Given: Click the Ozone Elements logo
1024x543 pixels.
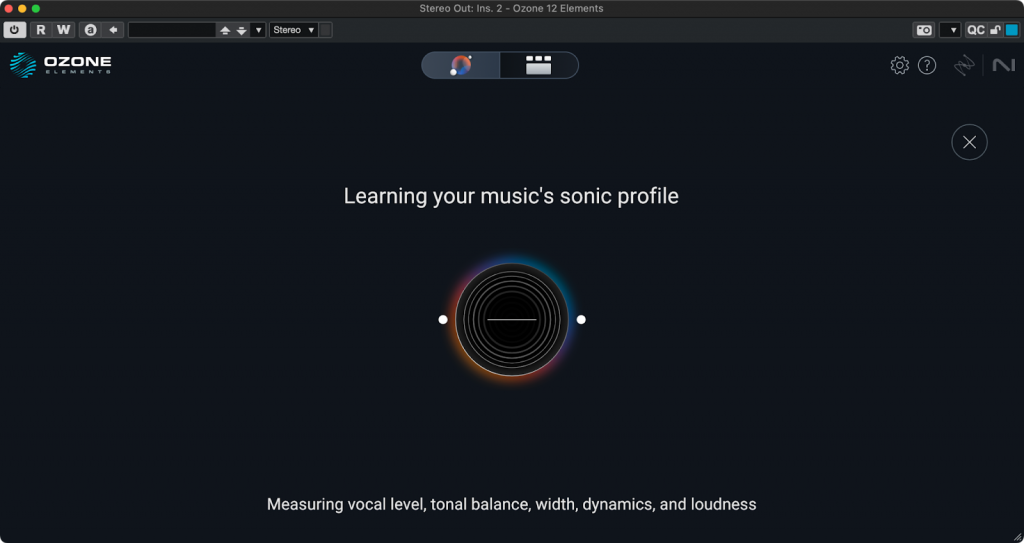Looking at the screenshot, I should click(61, 66).
